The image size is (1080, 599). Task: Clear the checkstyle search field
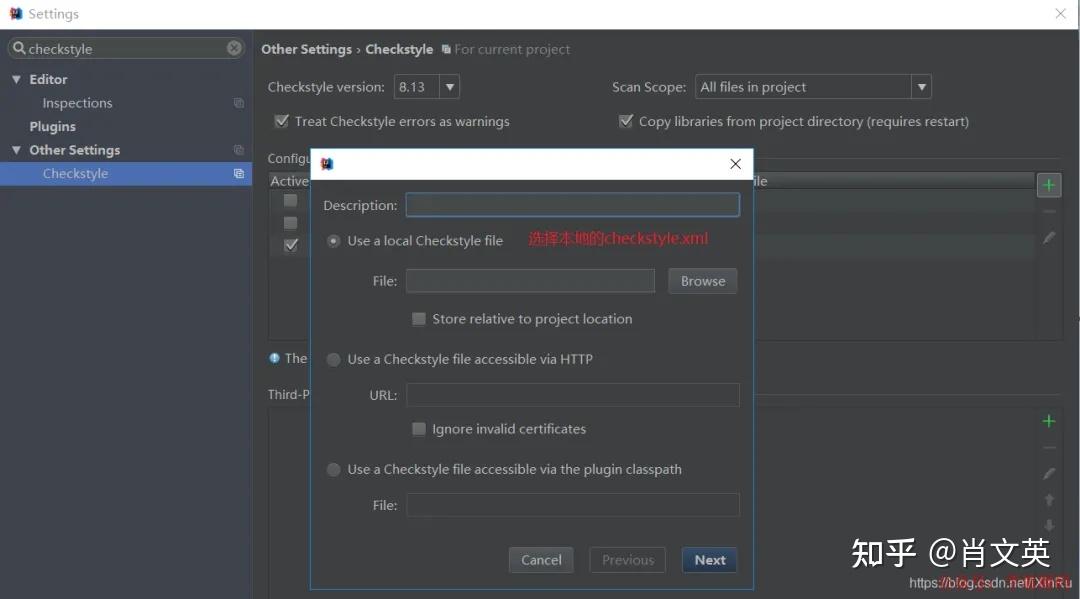tap(234, 48)
